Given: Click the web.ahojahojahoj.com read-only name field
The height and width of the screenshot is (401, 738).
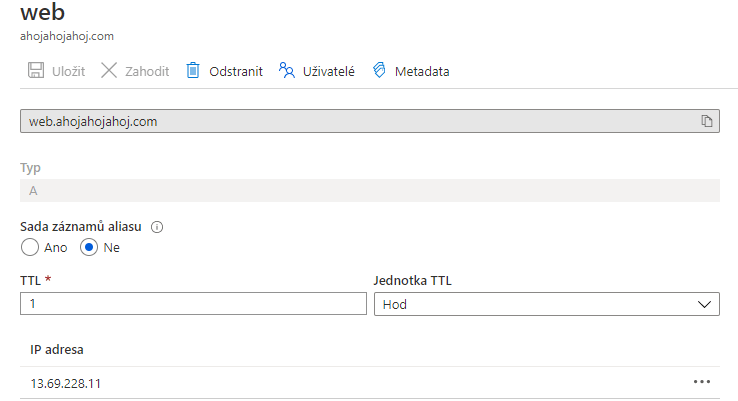Looking at the screenshot, I should 350,121.
